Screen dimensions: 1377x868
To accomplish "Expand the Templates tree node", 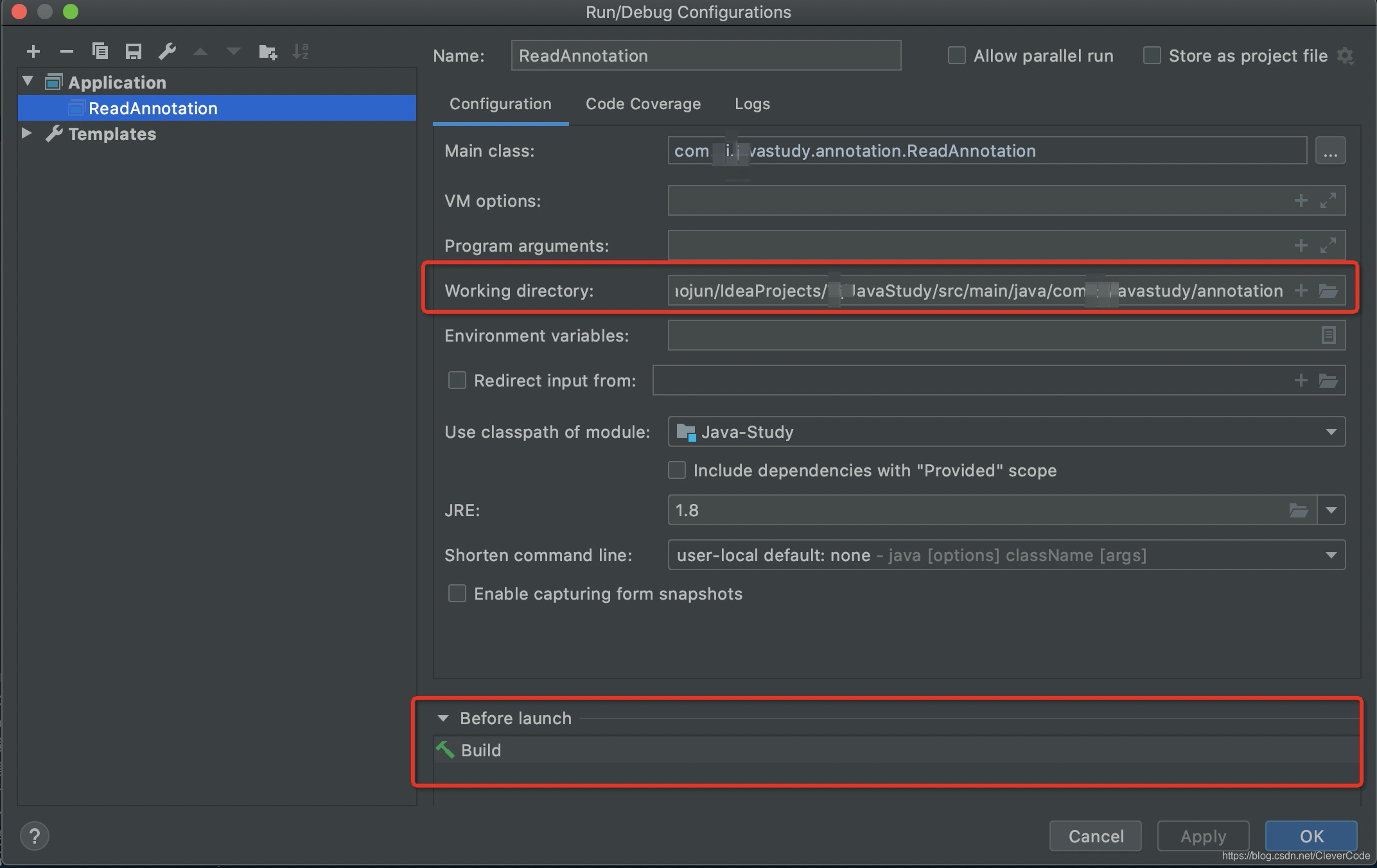I will pyautogui.click(x=27, y=134).
